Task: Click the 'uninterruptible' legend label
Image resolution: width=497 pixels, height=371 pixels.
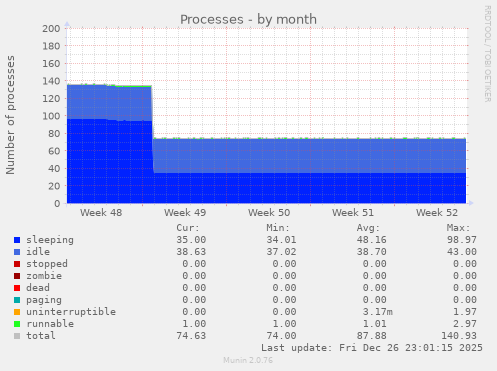Action: (71, 312)
